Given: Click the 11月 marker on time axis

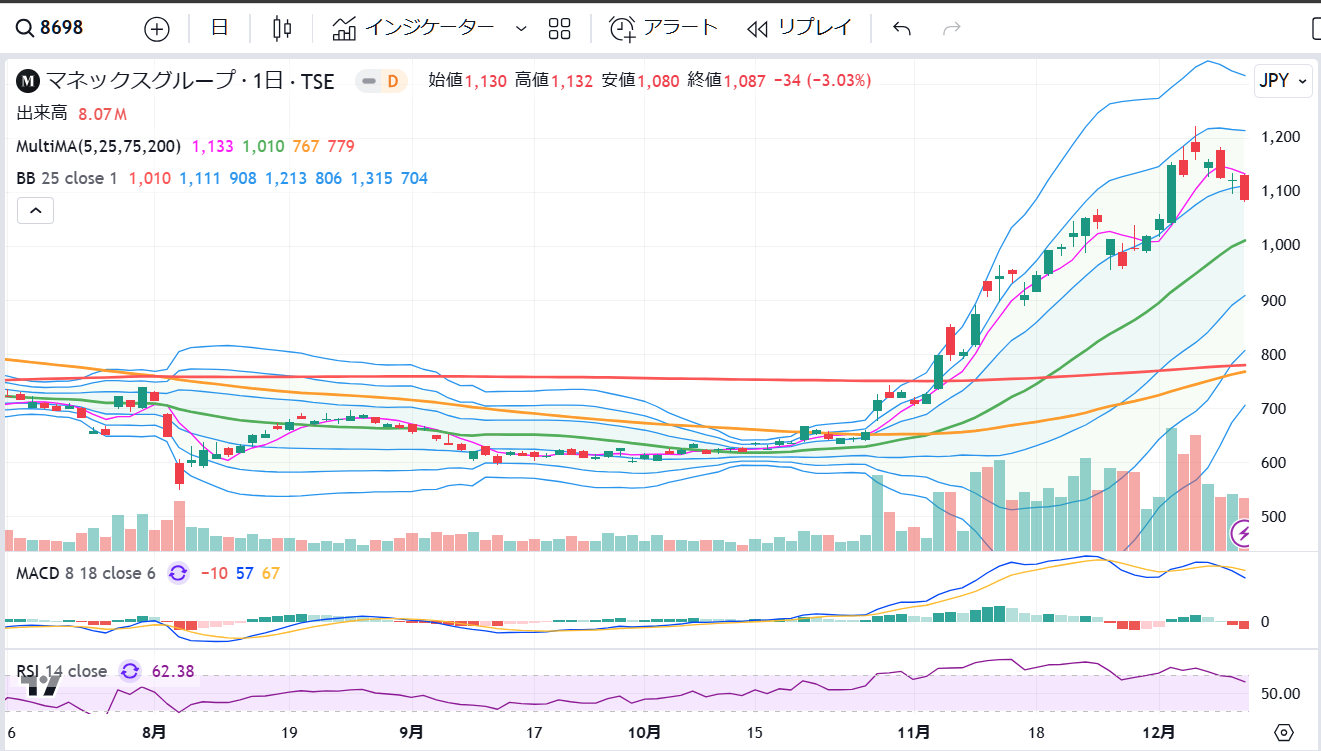Looking at the screenshot, I should click(915, 732).
